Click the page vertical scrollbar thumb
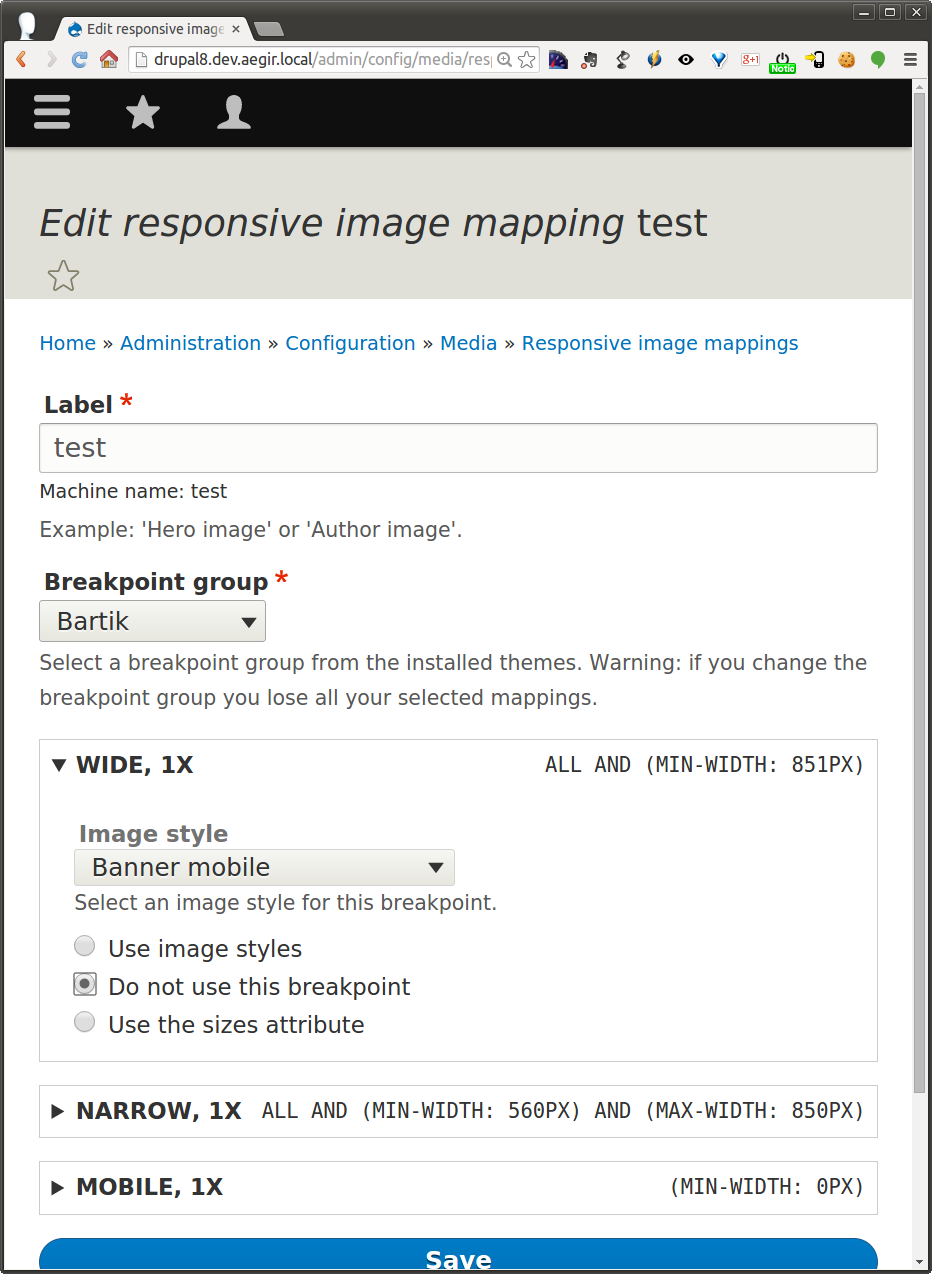Image resolution: width=932 pixels, height=1274 pixels. point(919,600)
